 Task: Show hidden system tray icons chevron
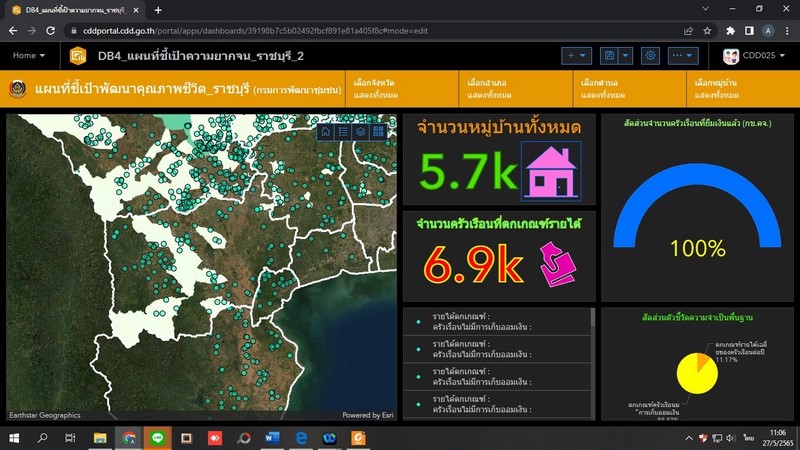(689, 438)
